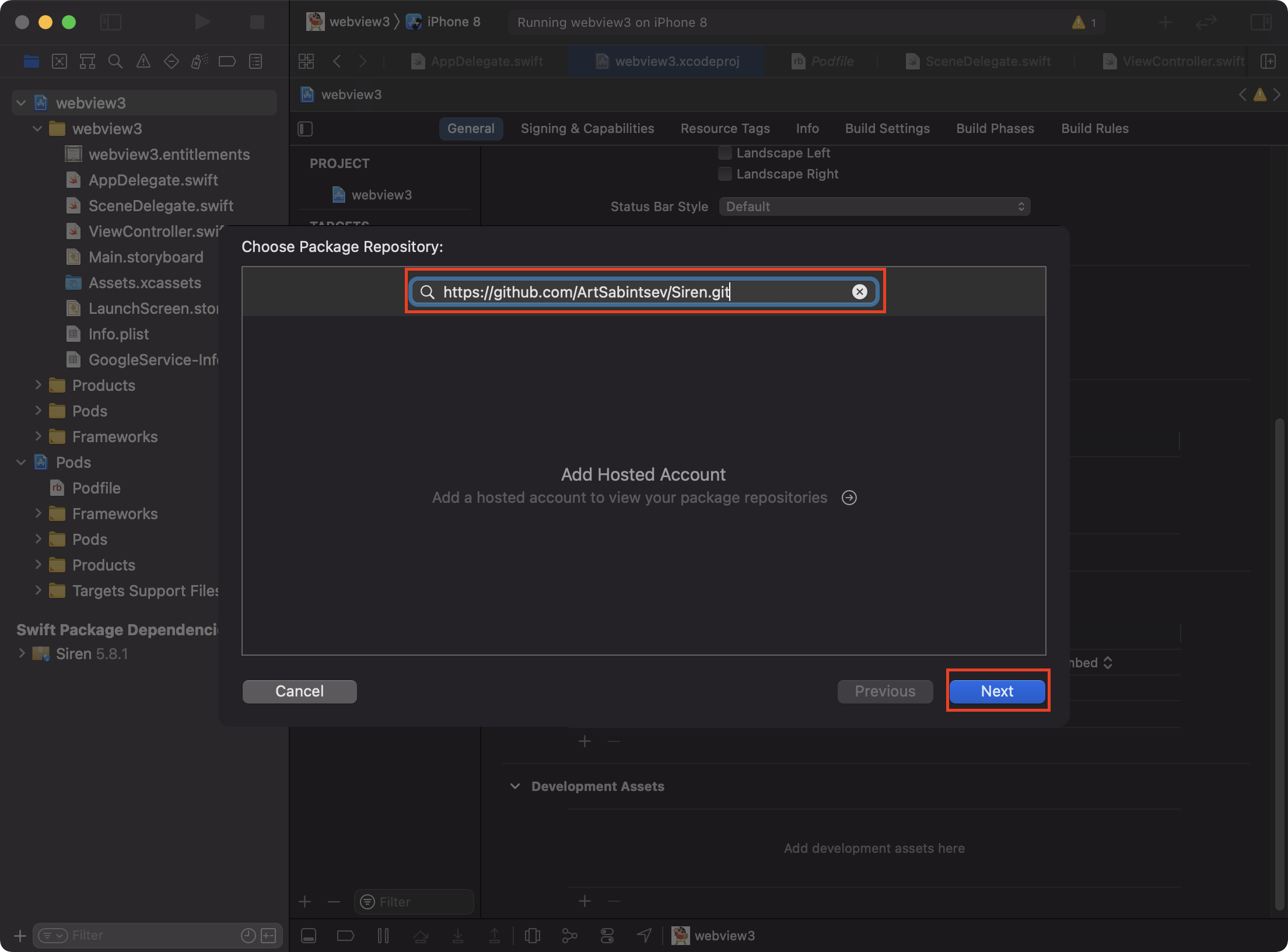Enable the Landscape Right checkbox

pos(724,174)
